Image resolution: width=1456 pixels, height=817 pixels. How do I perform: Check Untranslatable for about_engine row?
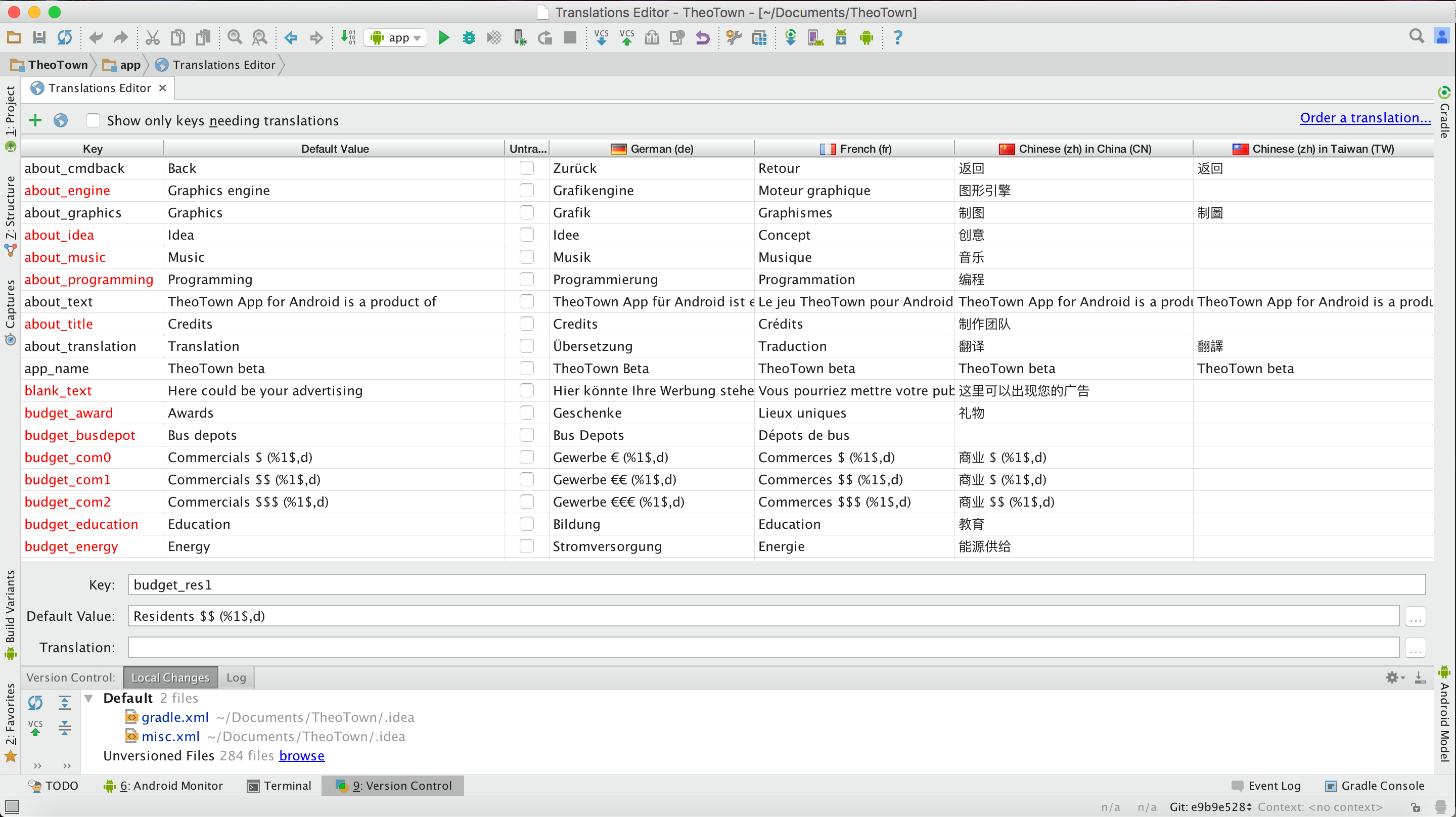tap(527, 191)
